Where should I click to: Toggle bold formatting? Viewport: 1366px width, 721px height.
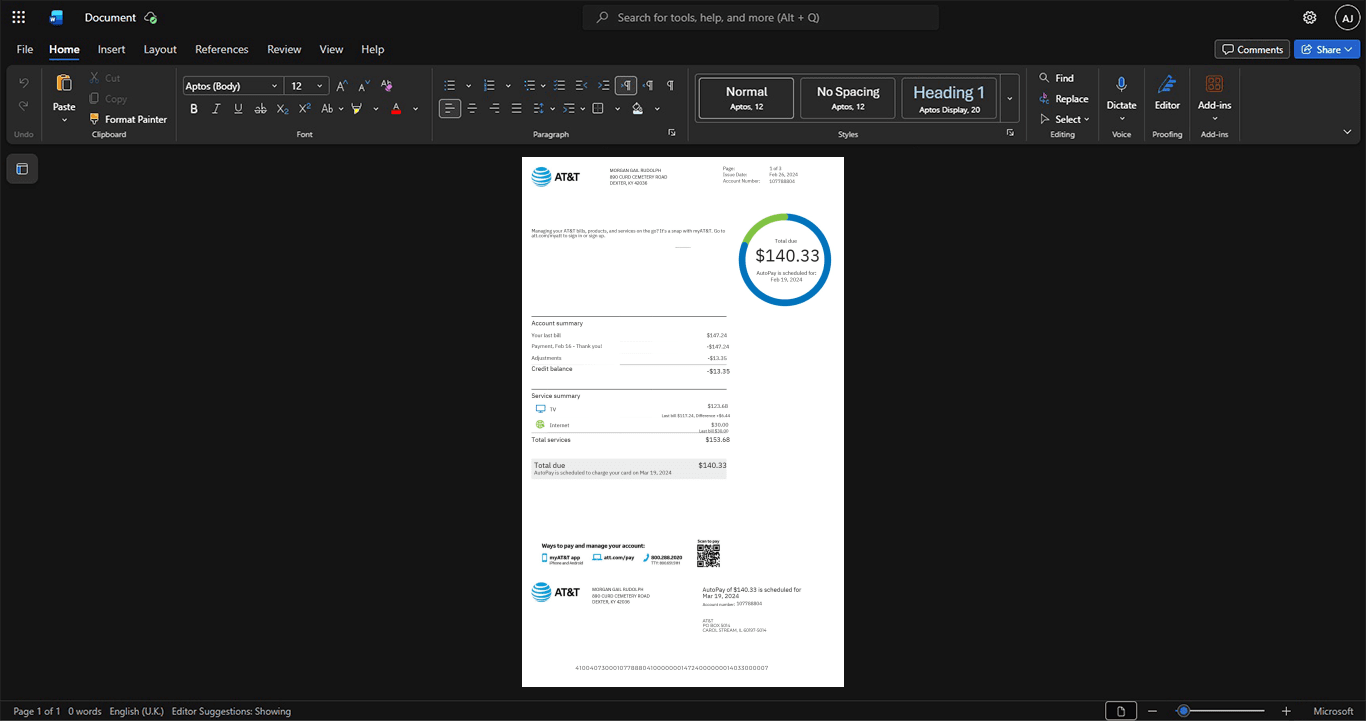click(194, 108)
